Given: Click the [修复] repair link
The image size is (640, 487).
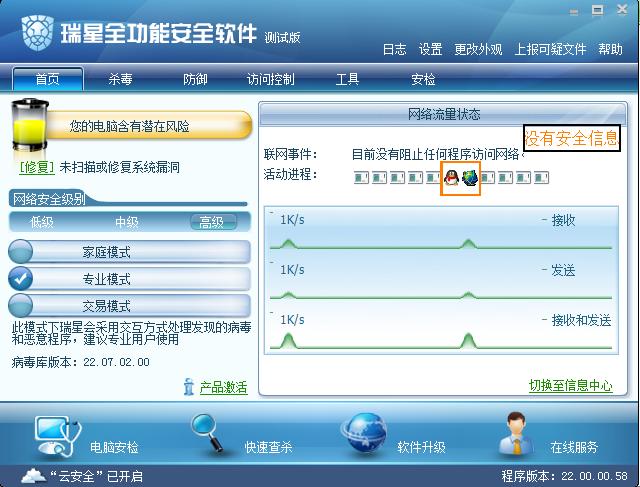Looking at the screenshot, I should (37, 167).
